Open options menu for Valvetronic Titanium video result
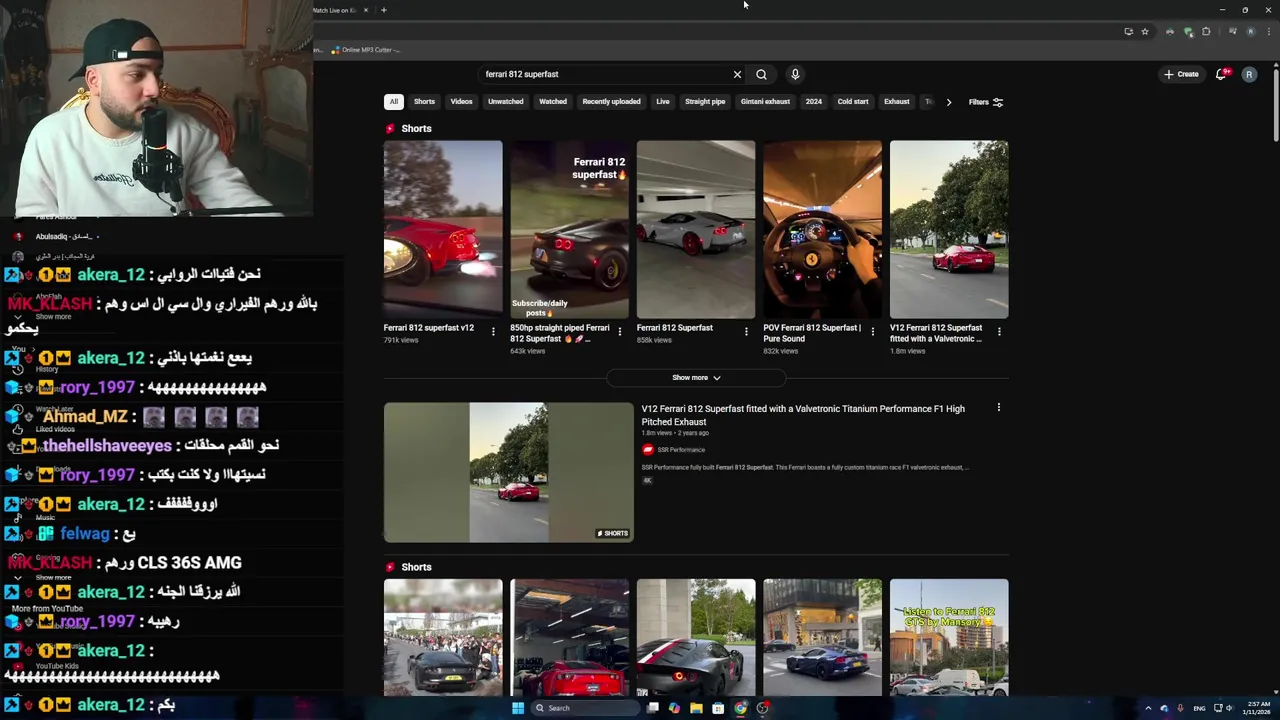This screenshot has width=1280, height=720. 998,408
